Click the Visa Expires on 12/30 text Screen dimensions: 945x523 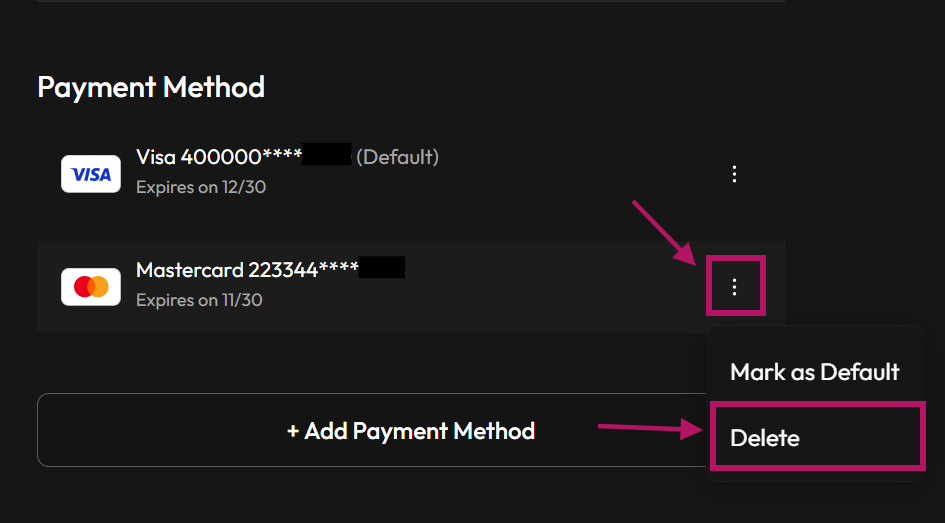201,187
